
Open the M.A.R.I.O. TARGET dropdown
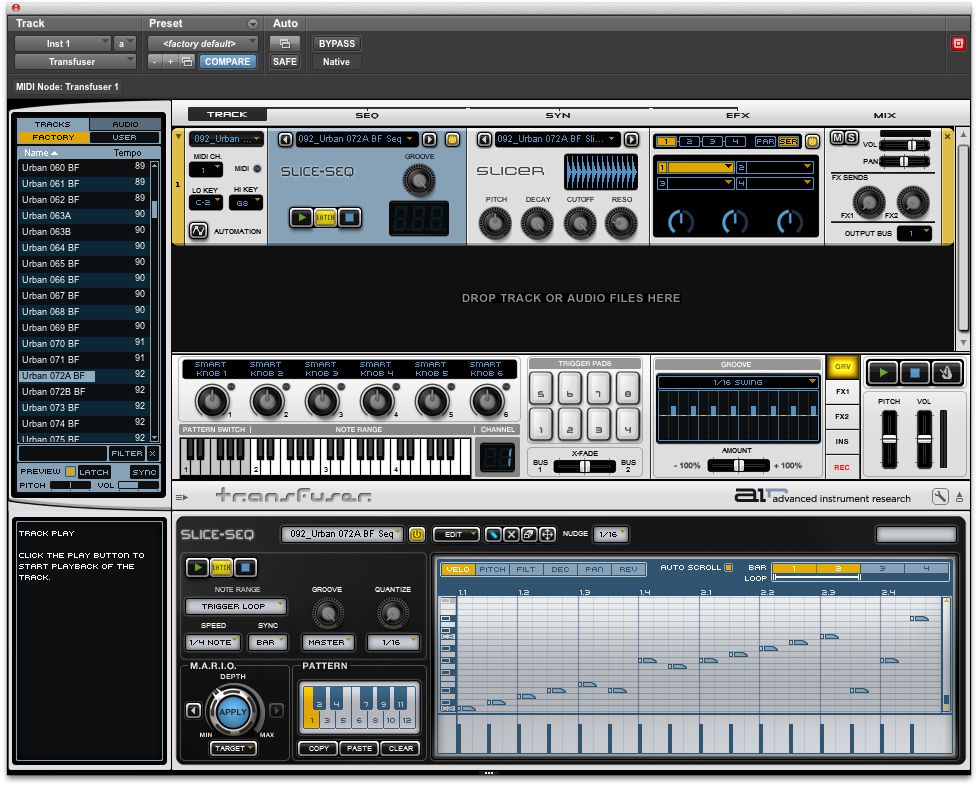click(233, 748)
